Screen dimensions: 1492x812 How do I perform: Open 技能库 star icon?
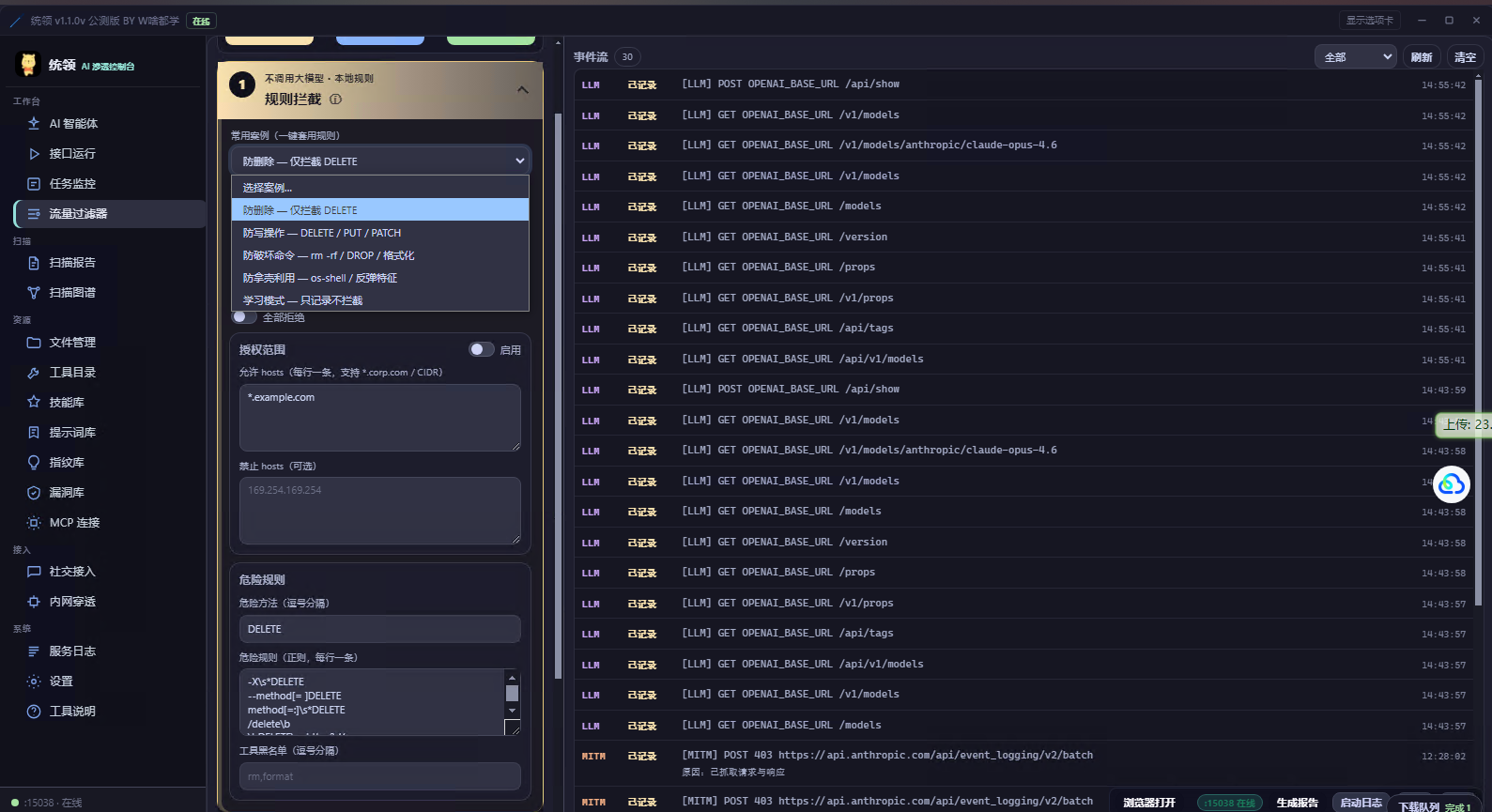[34, 402]
